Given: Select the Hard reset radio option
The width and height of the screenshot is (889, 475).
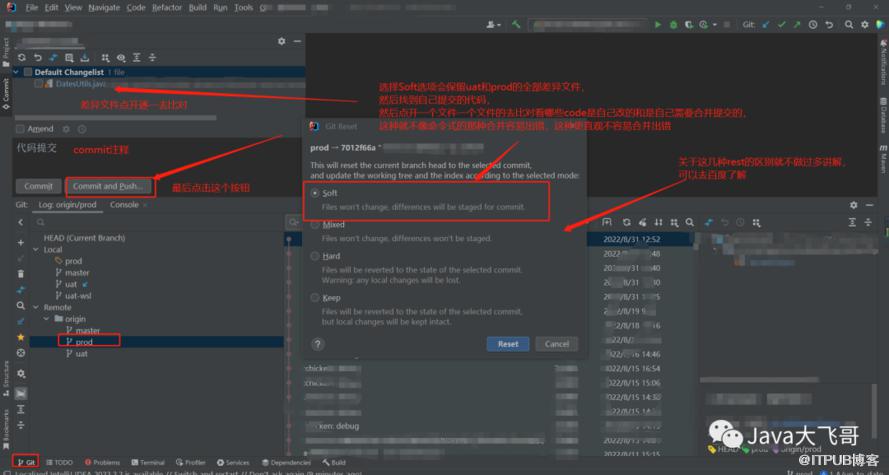Looking at the screenshot, I should 316,256.
